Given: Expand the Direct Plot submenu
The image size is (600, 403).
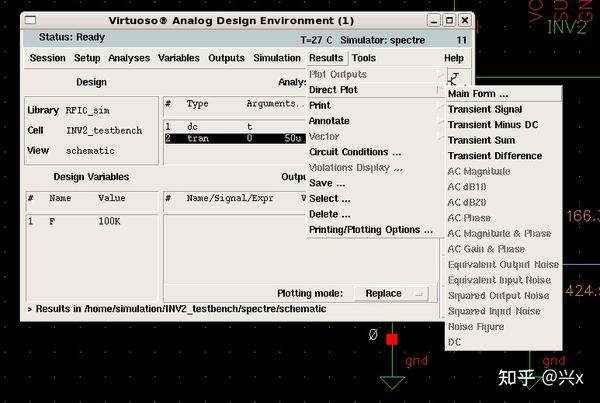Looking at the screenshot, I should pyautogui.click(x=375, y=90).
